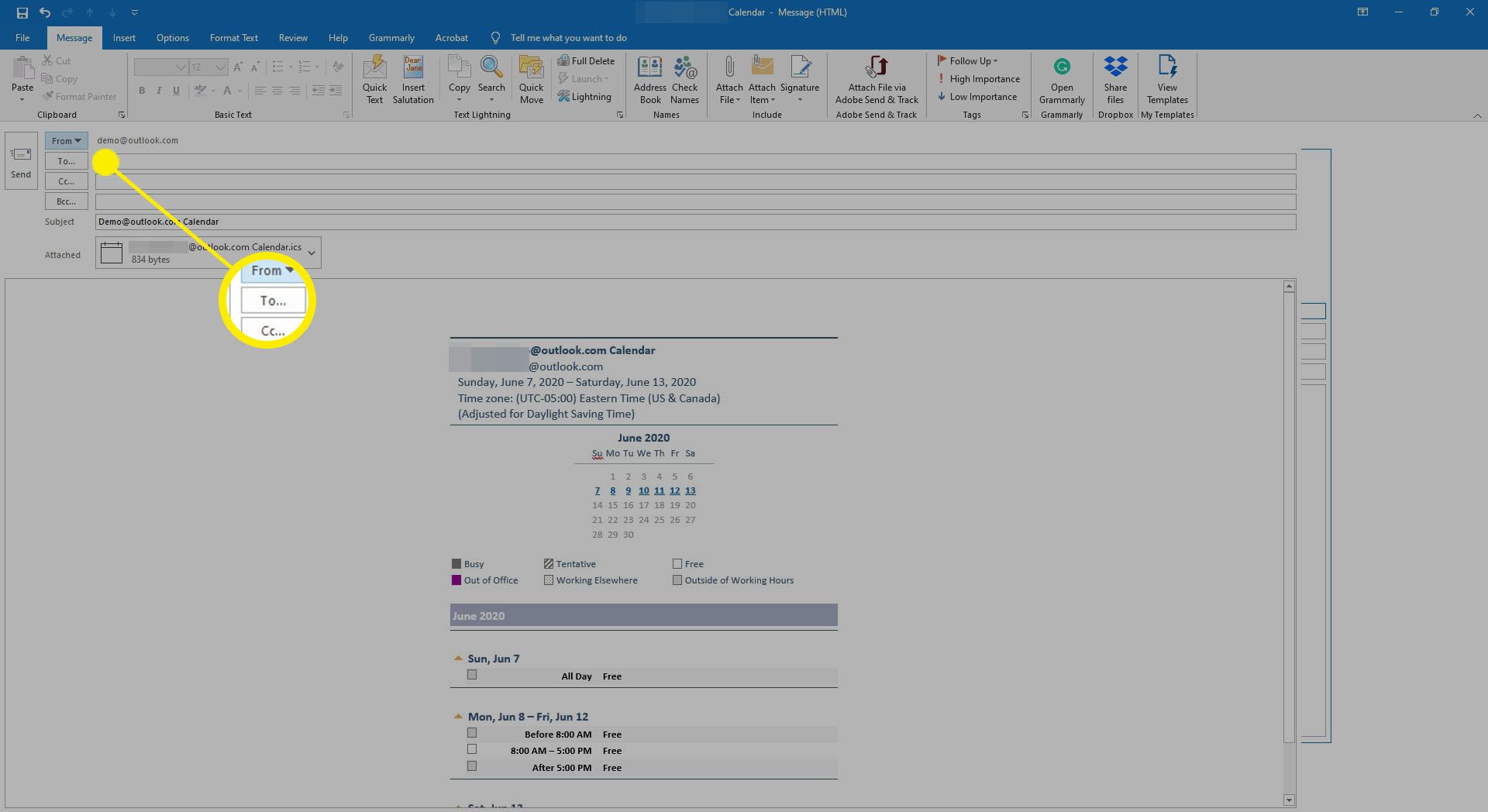Expand the From account dropdown

(x=67, y=140)
